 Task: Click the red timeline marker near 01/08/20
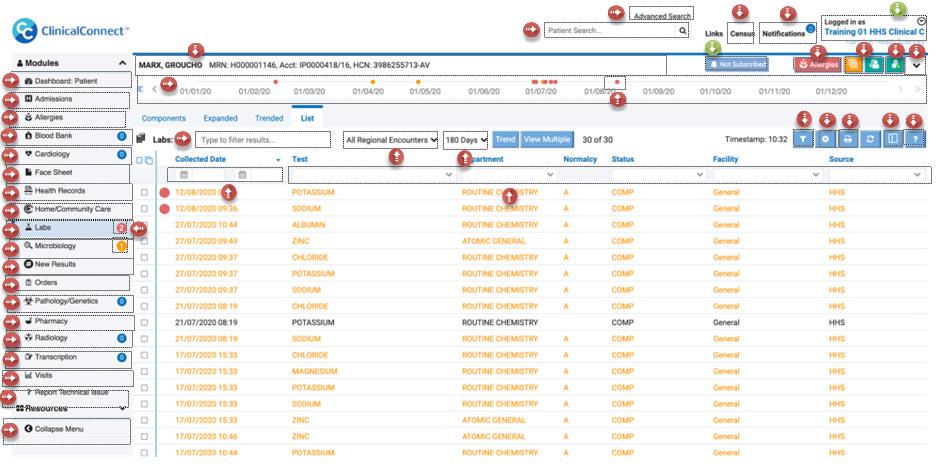617,82
